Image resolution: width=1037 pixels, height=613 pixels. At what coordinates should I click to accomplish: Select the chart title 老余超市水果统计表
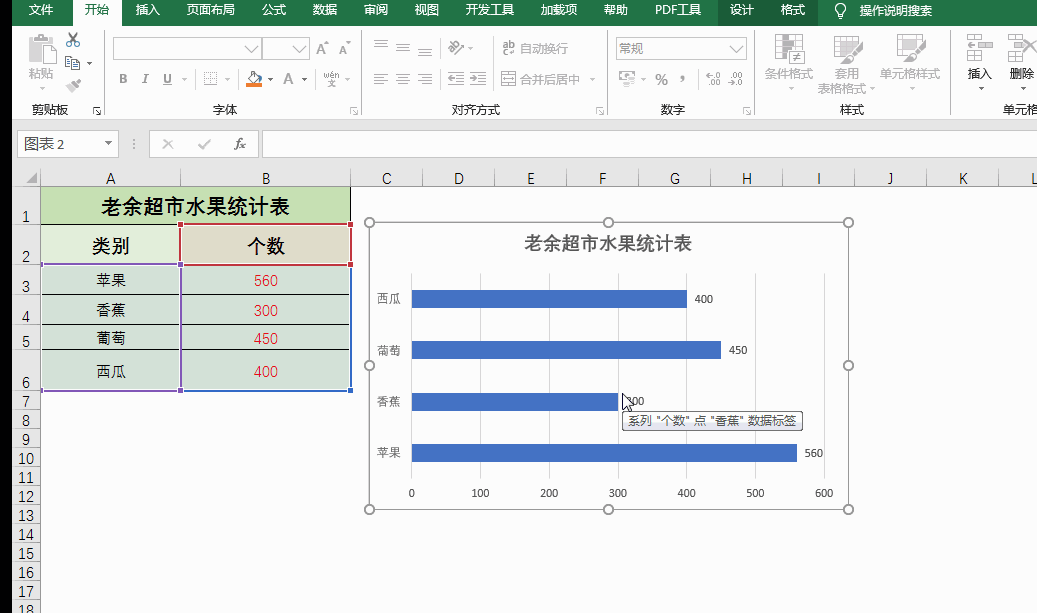point(608,243)
